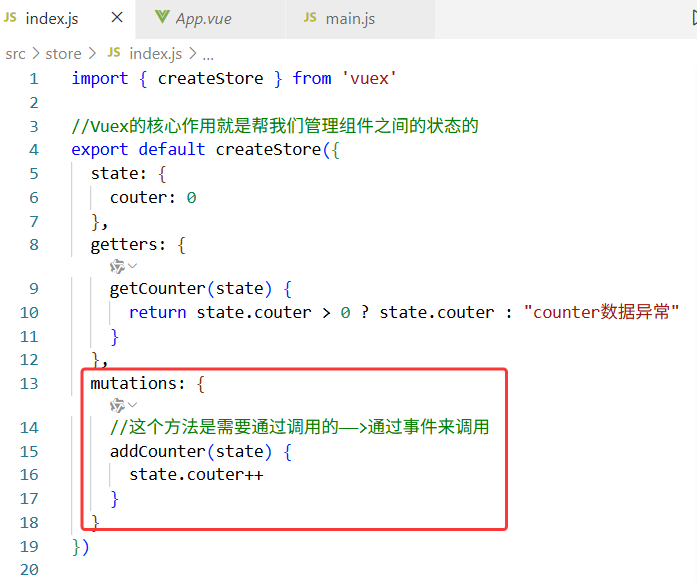This screenshot has height=582, width=697.
Task: Open the store breadcrumb segment
Action: [63, 54]
